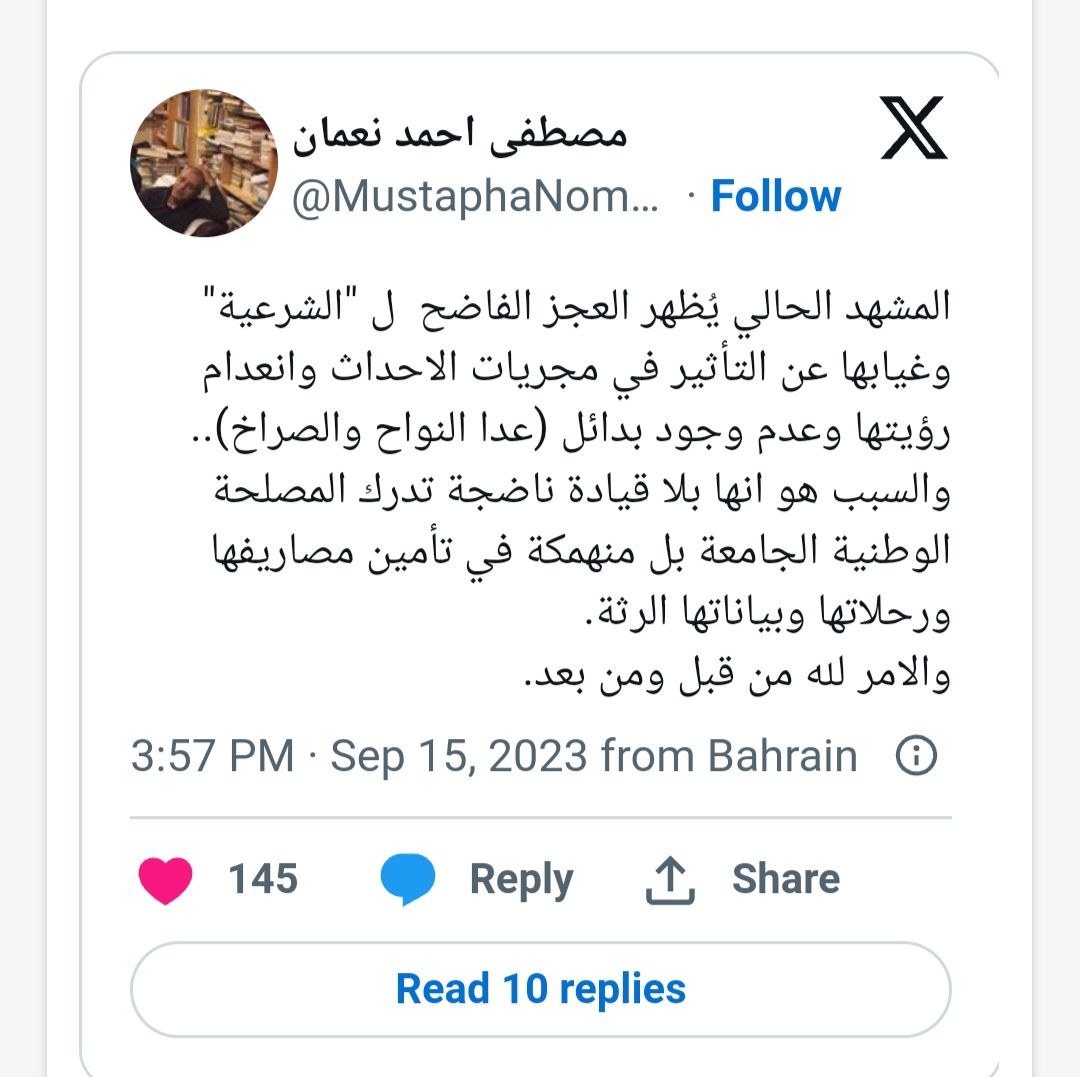Click the Share text label
The width and height of the screenshot is (1080, 1077).
[x=786, y=879]
